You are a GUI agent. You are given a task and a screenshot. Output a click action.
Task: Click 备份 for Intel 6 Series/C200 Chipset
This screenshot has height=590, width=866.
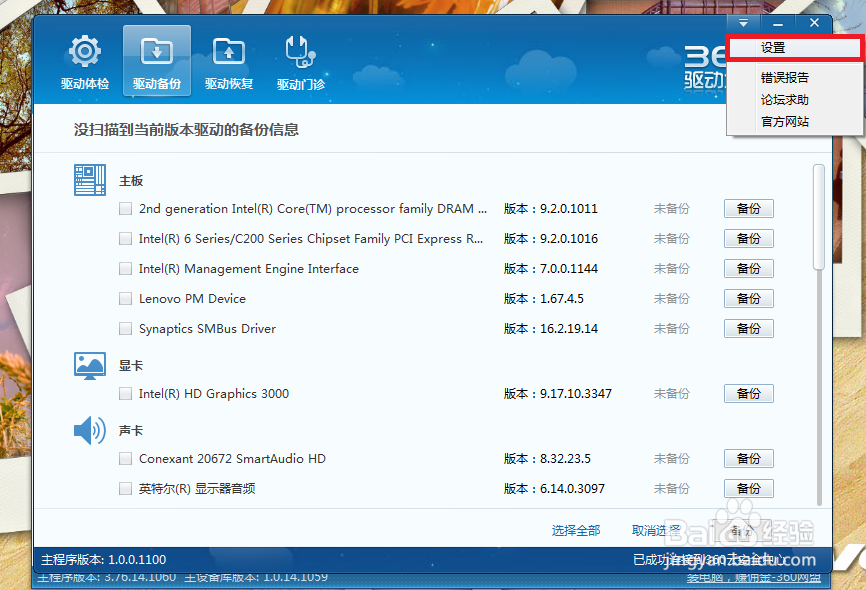(748, 239)
